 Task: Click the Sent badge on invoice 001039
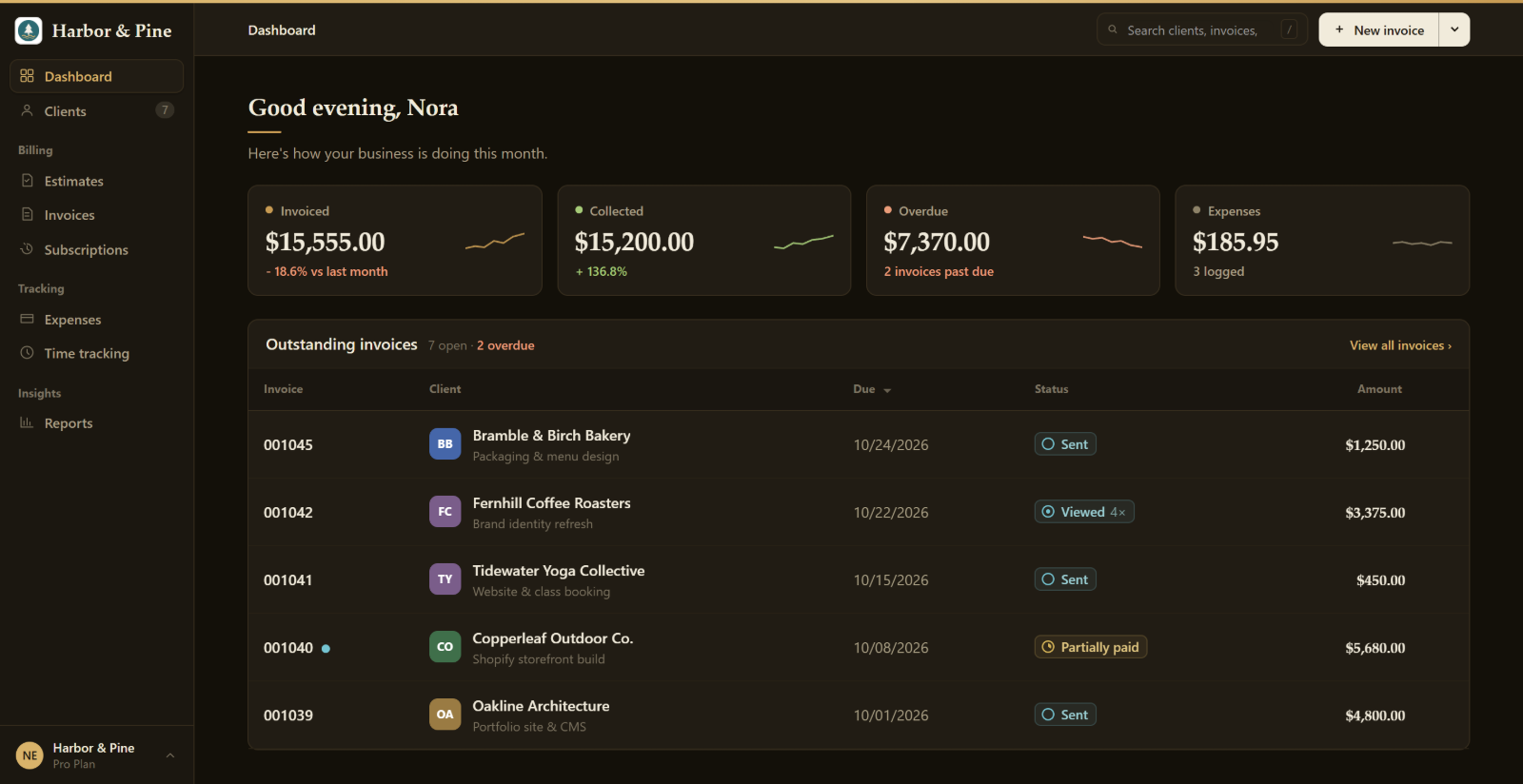click(1065, 715)
